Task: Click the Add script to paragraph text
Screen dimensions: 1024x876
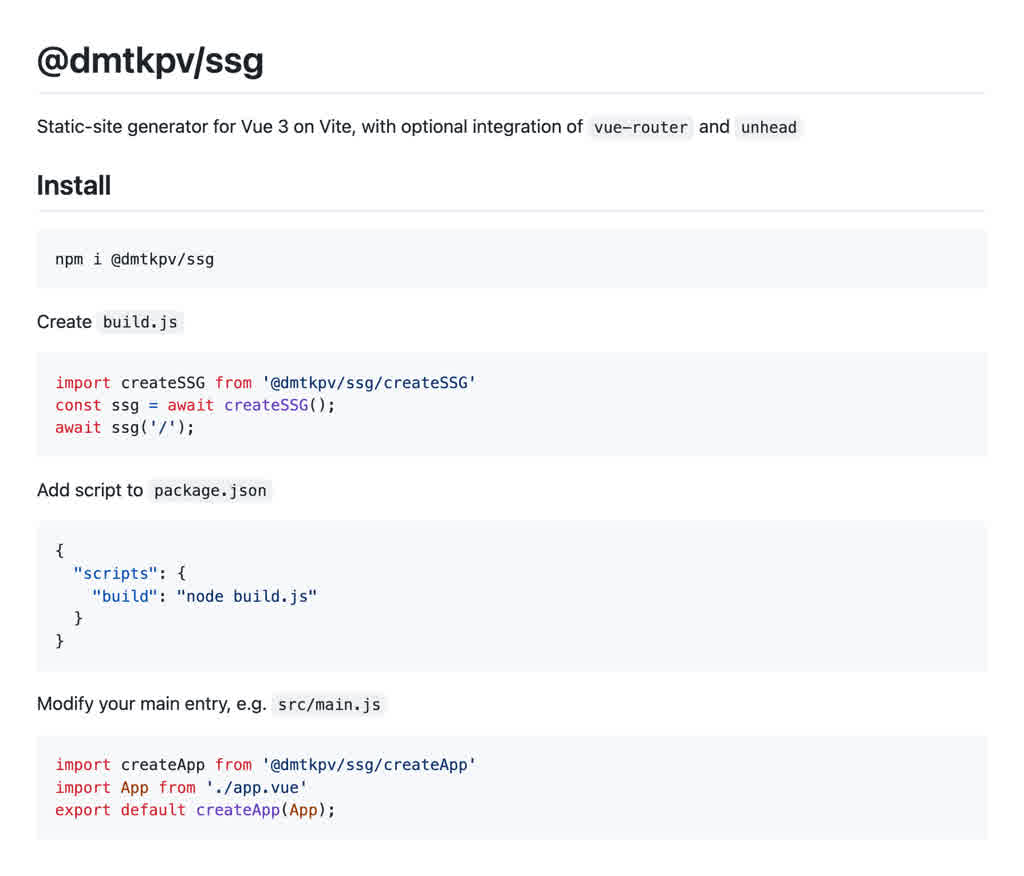Action: tap(89, 491)
